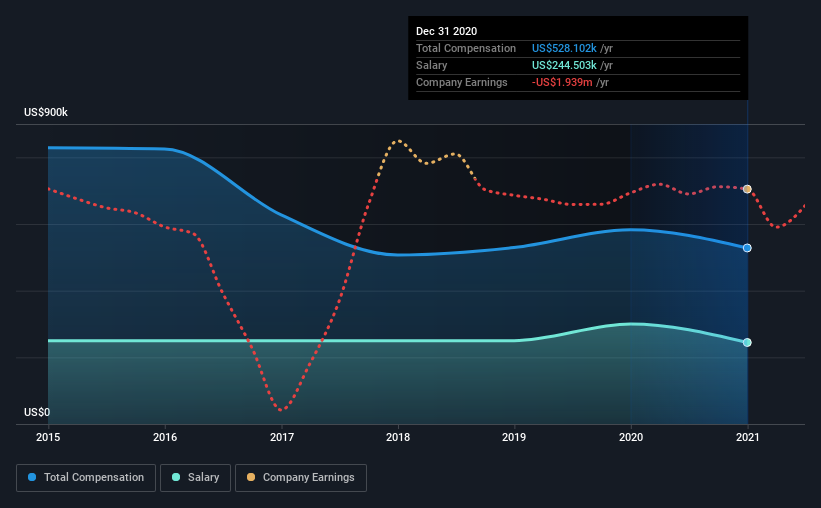Select the 2018 axis label
Image resolution: width=821 pixels, height=508 pixels.
point(398,437)
